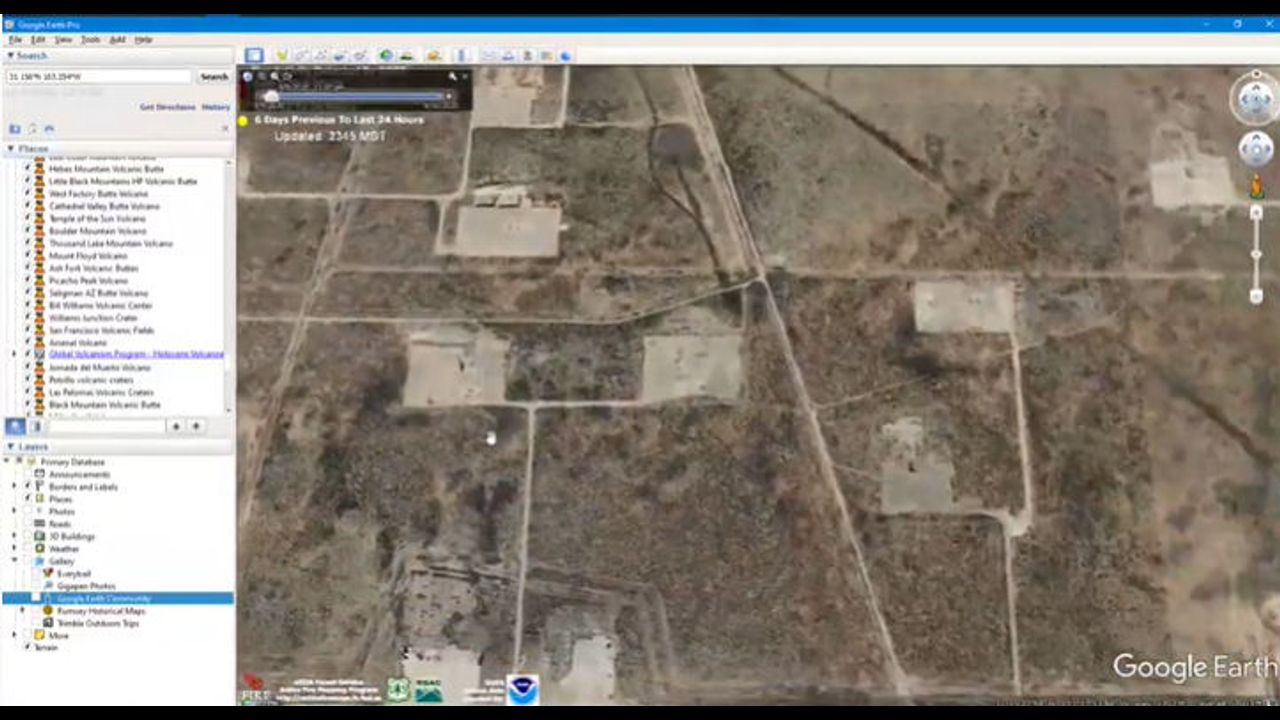Click the Street View pegman icon
The image size is (1280, 720).
1256,186
